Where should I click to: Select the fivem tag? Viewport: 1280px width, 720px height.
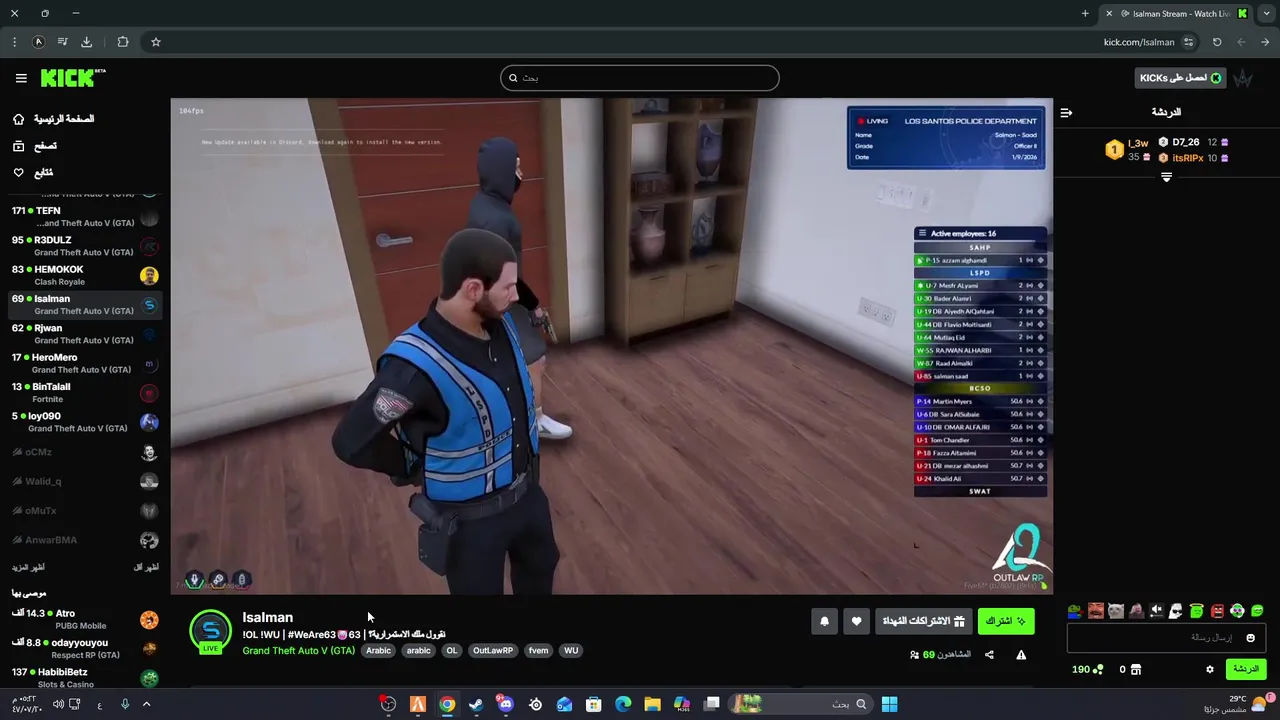538,651
